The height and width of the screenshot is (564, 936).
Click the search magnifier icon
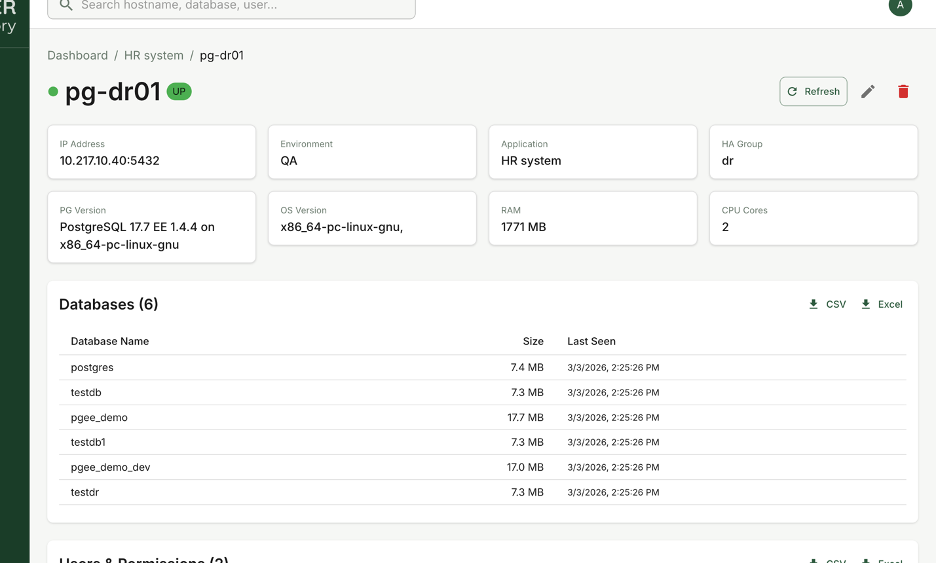(x=66, y=5)
